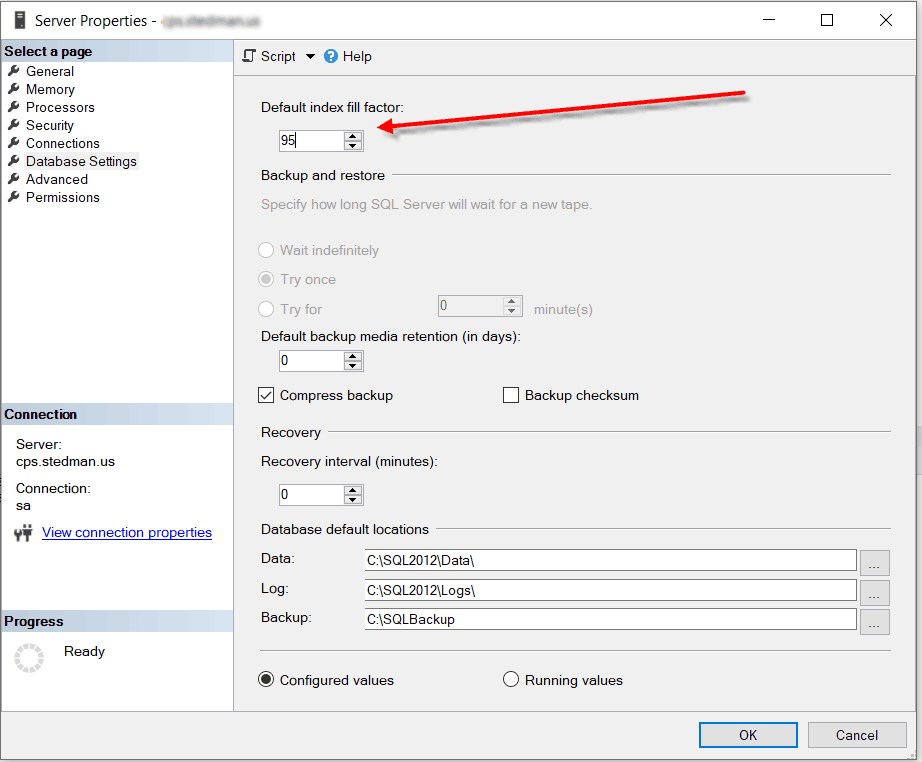
Task: Select the Processors page icon
Action: point(14,107)
